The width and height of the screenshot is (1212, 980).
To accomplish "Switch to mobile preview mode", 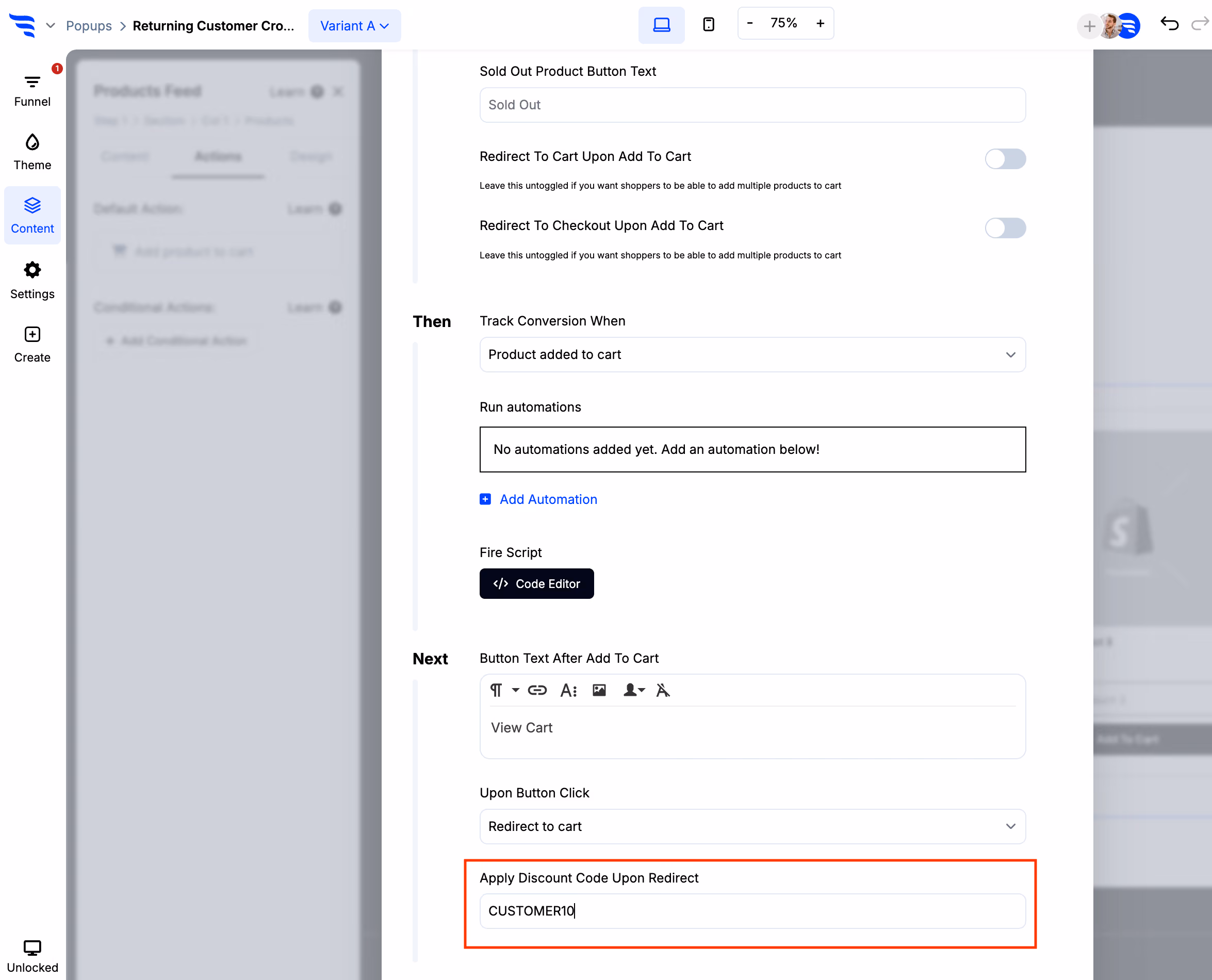I will (x=709, y=24).
